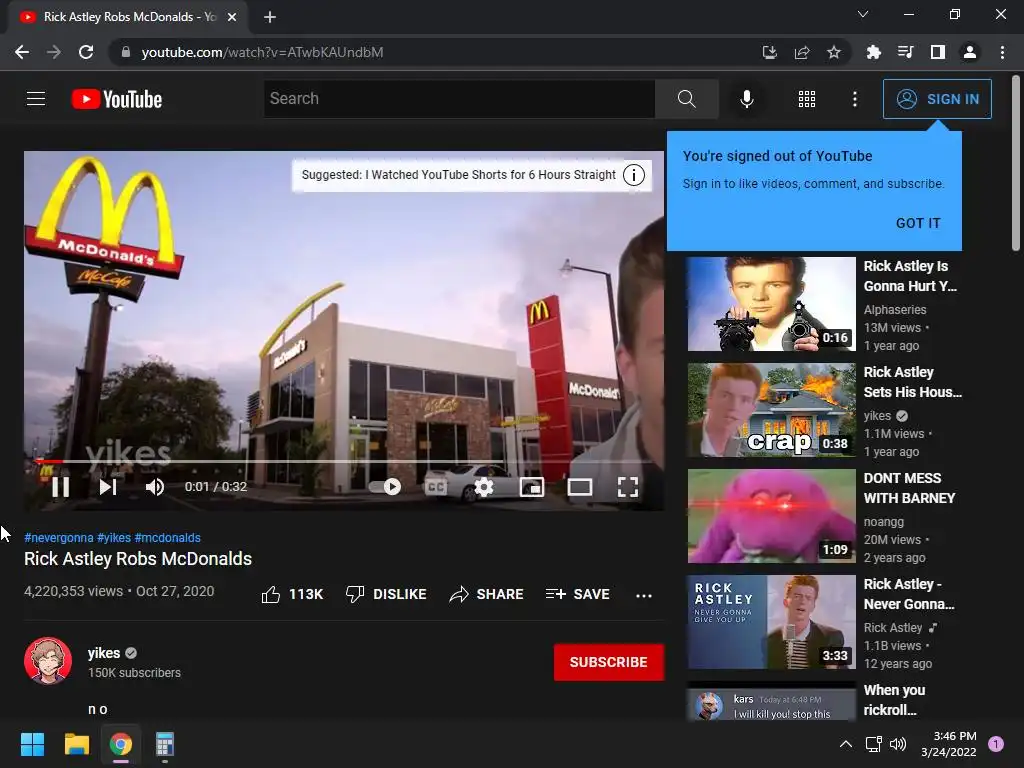Seek using the video progress bar
The width and height of the screenshot is (1024, 768).
[x=344, y=461]
